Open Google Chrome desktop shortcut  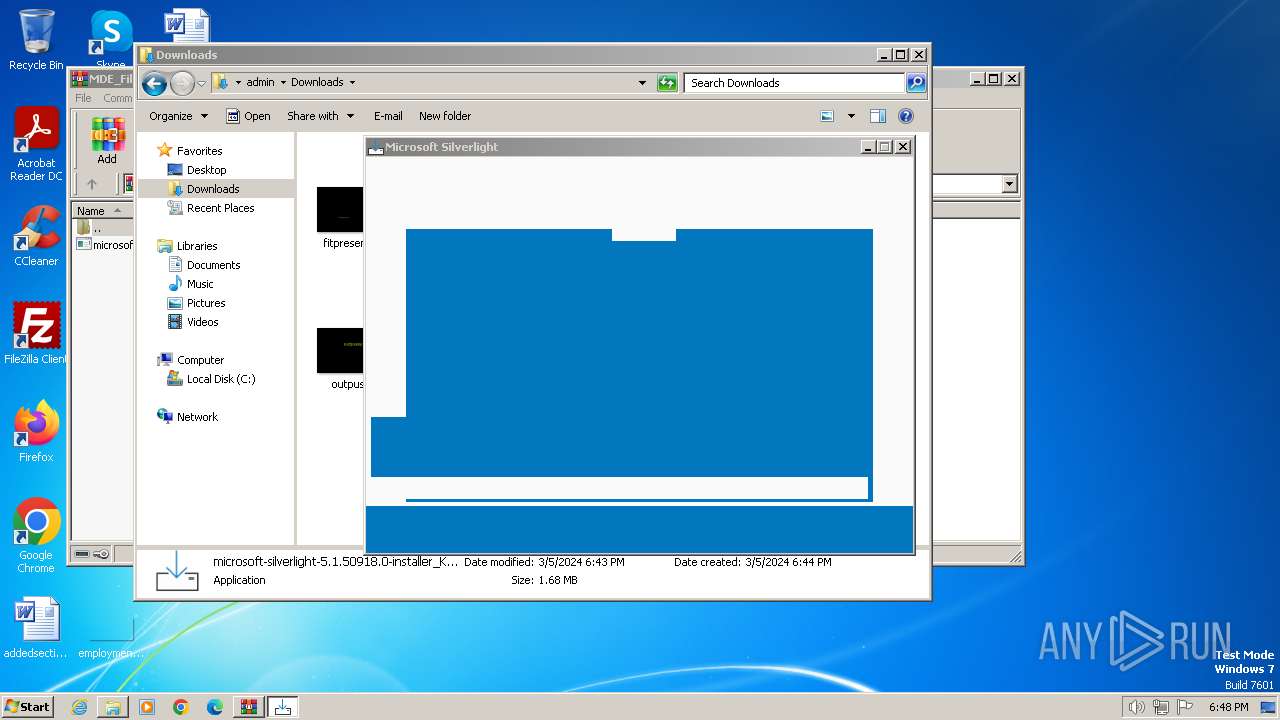click(36, 536)
